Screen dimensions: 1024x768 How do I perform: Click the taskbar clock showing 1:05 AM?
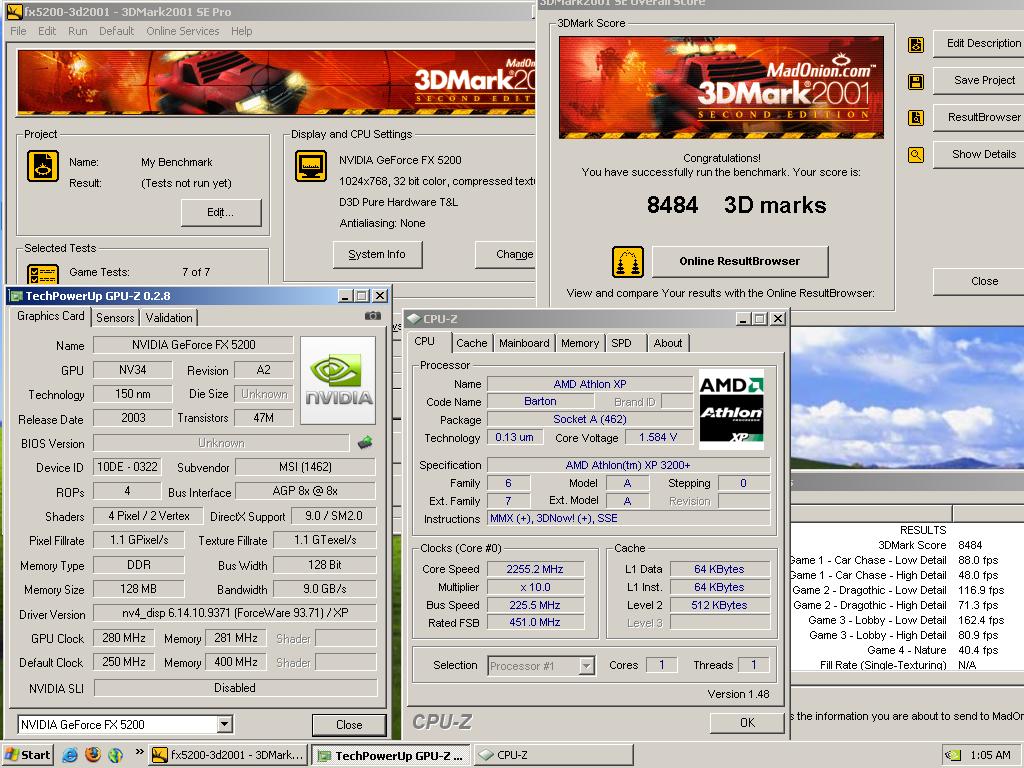click(990, 756)
